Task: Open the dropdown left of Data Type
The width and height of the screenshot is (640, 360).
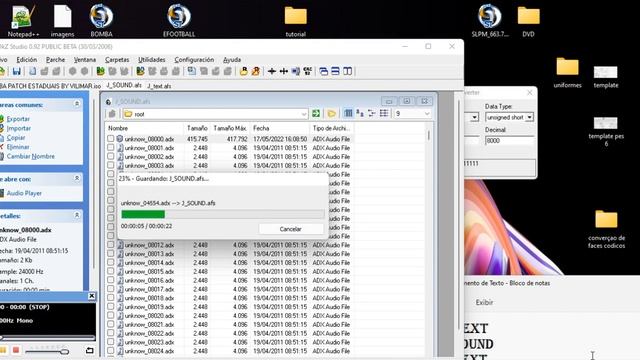Action: [474, 117]
